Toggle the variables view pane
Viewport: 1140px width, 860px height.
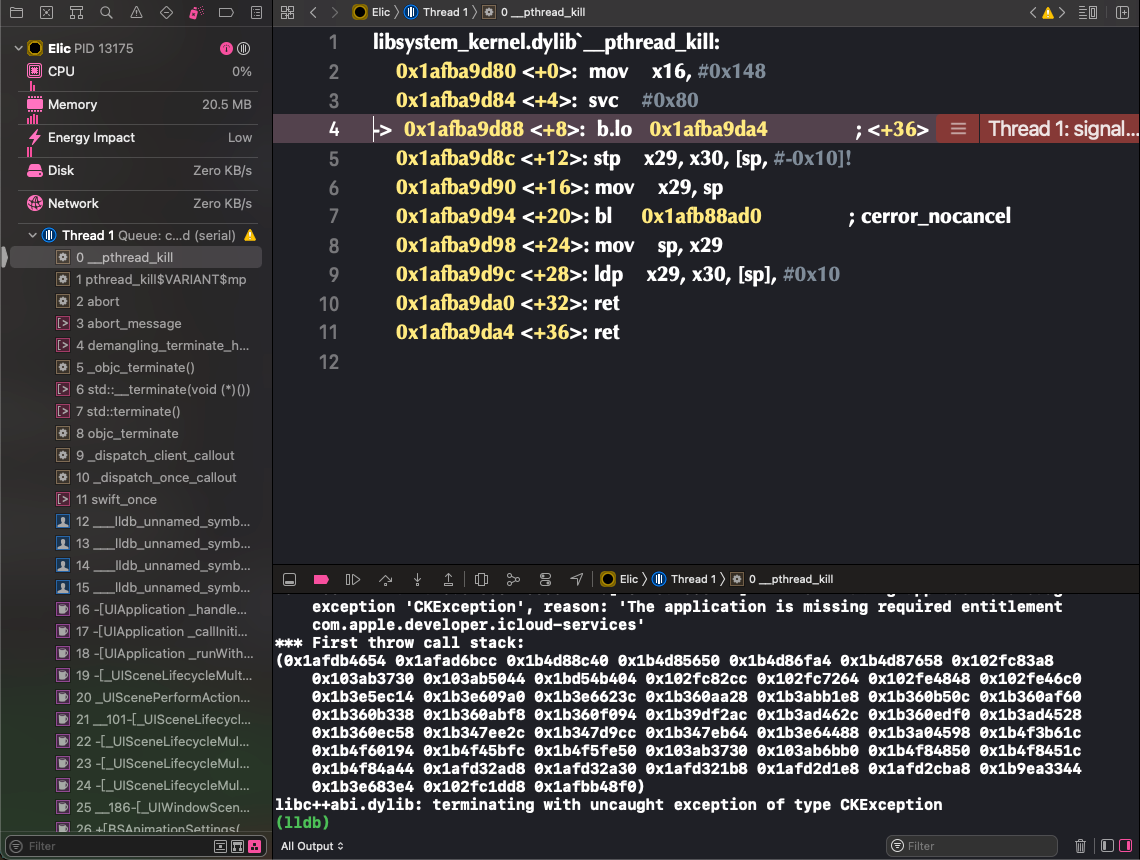pos(1107,845)
